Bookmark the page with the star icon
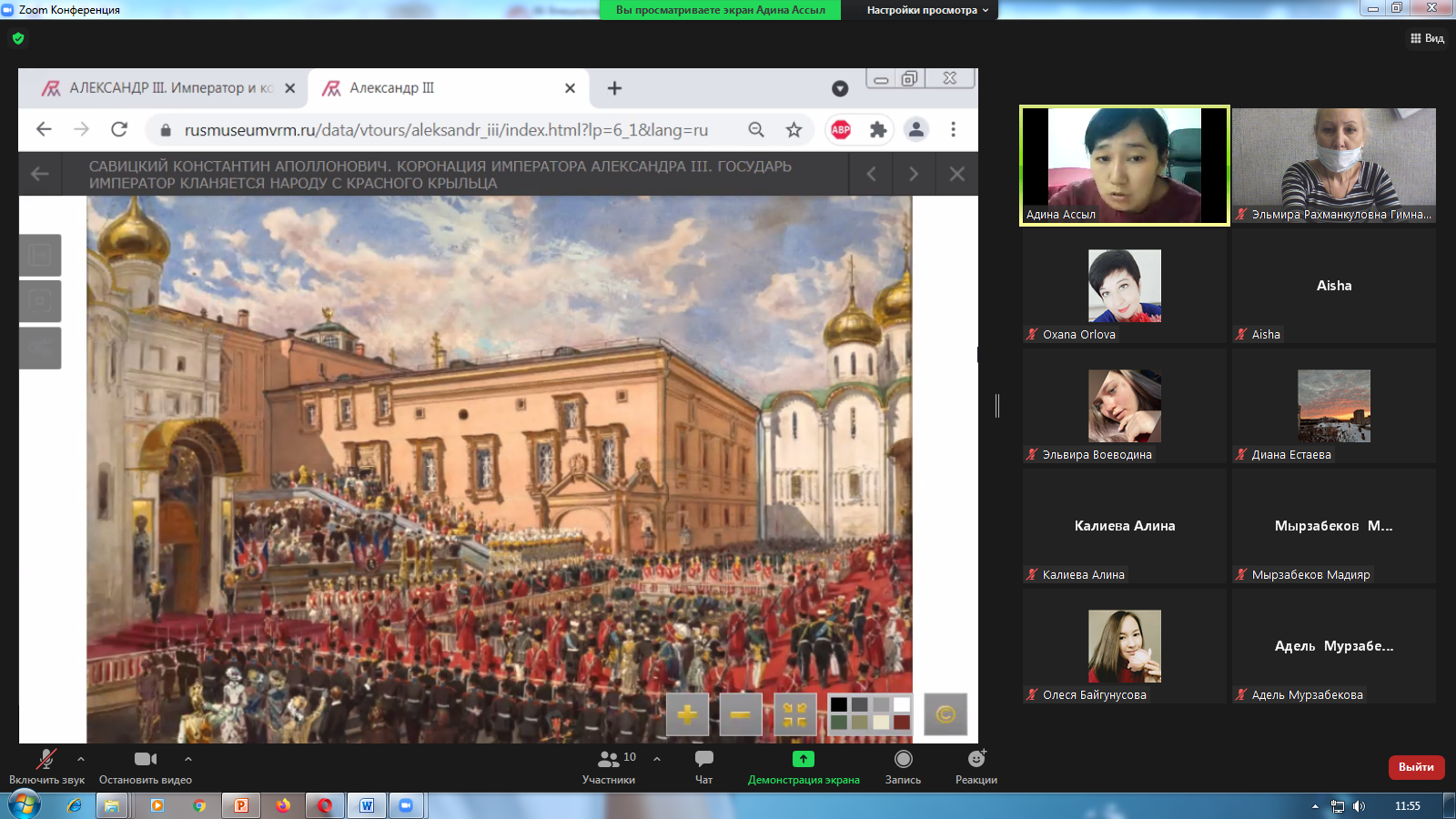The width and height of the screenshot is (1456, 819). (x=794, y=129)
